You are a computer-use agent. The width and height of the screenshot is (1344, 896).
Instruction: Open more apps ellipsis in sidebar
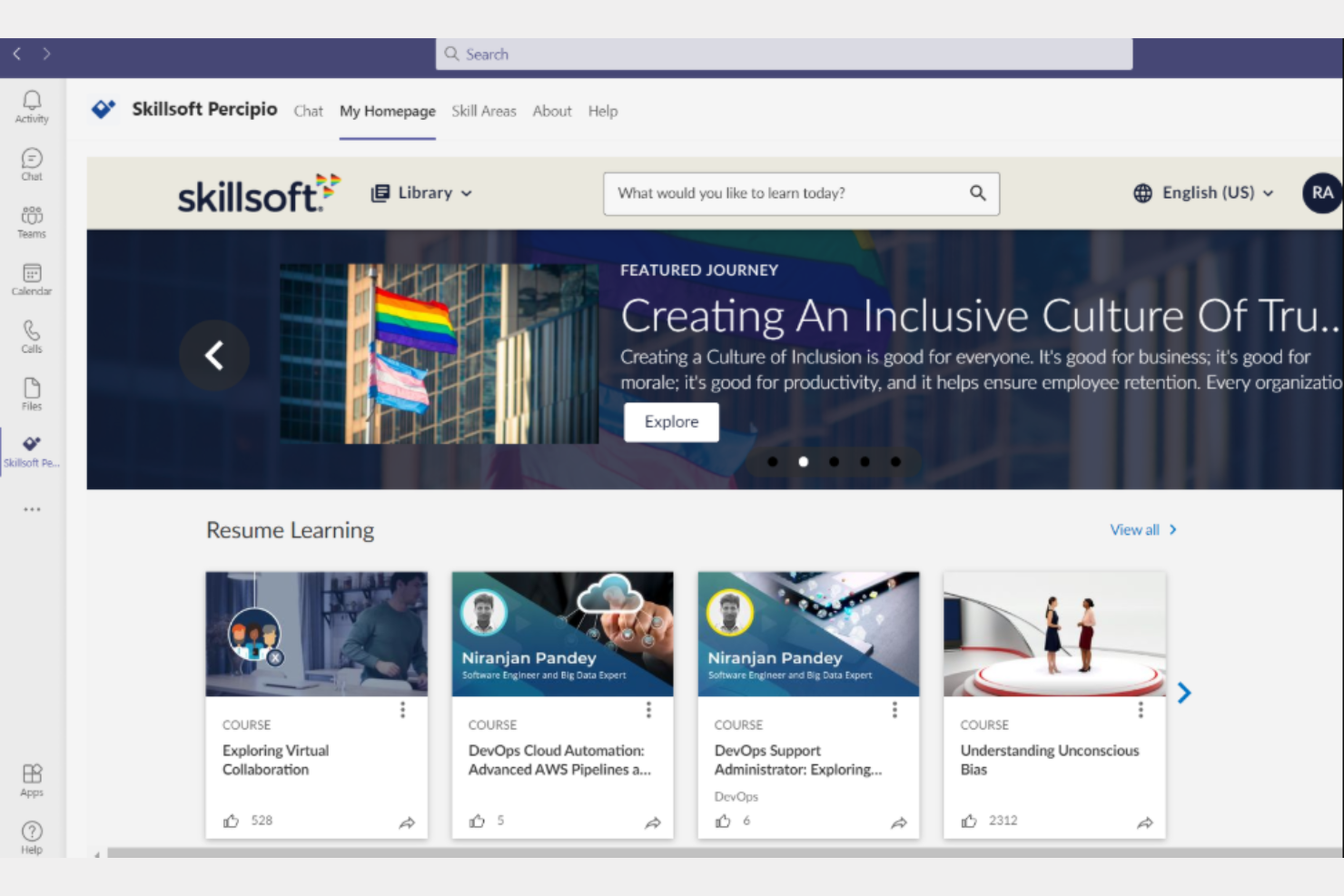pyautogui.click(x=32, y=509)
